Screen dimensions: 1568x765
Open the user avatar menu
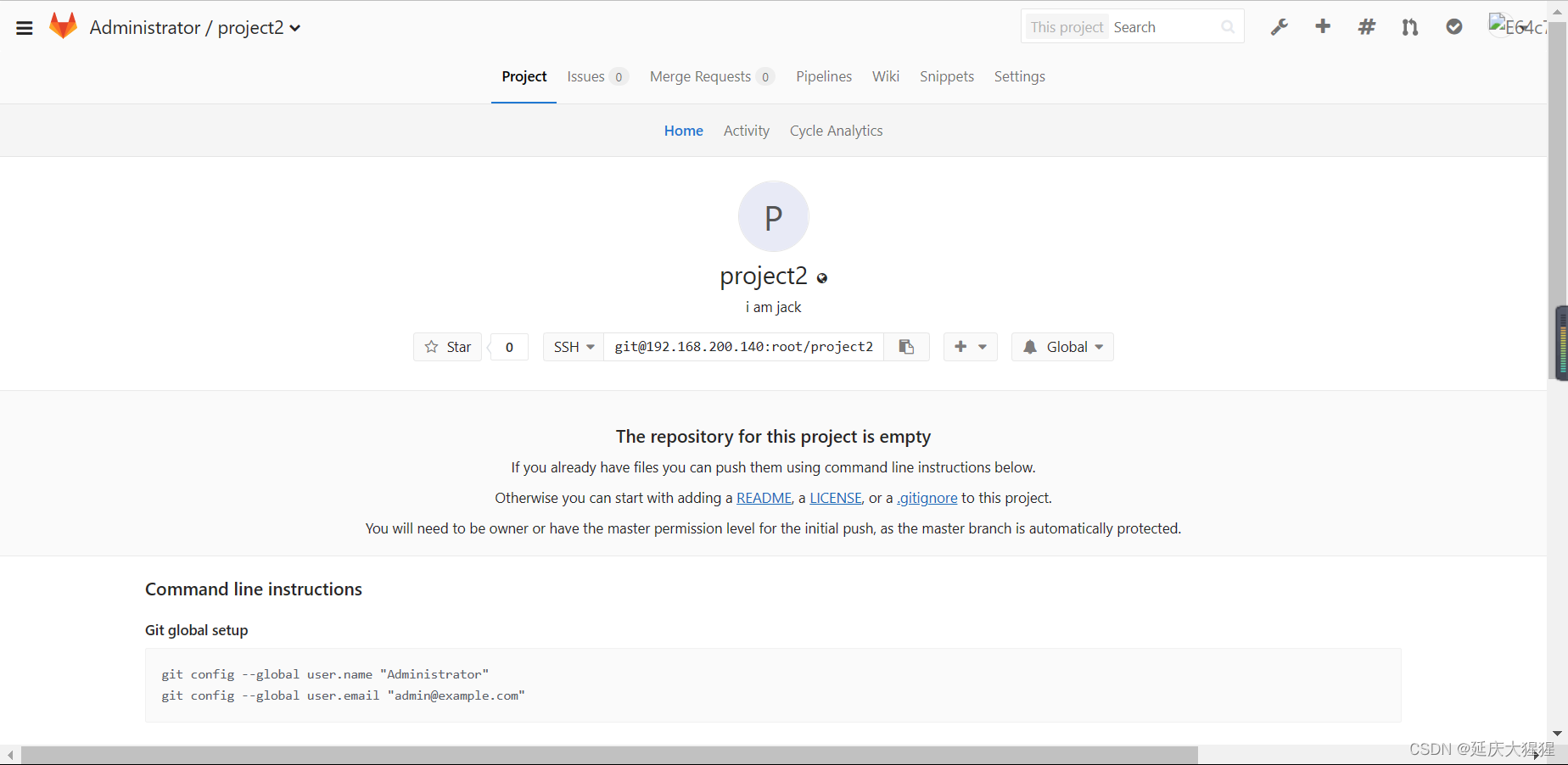click(1518, 26)
